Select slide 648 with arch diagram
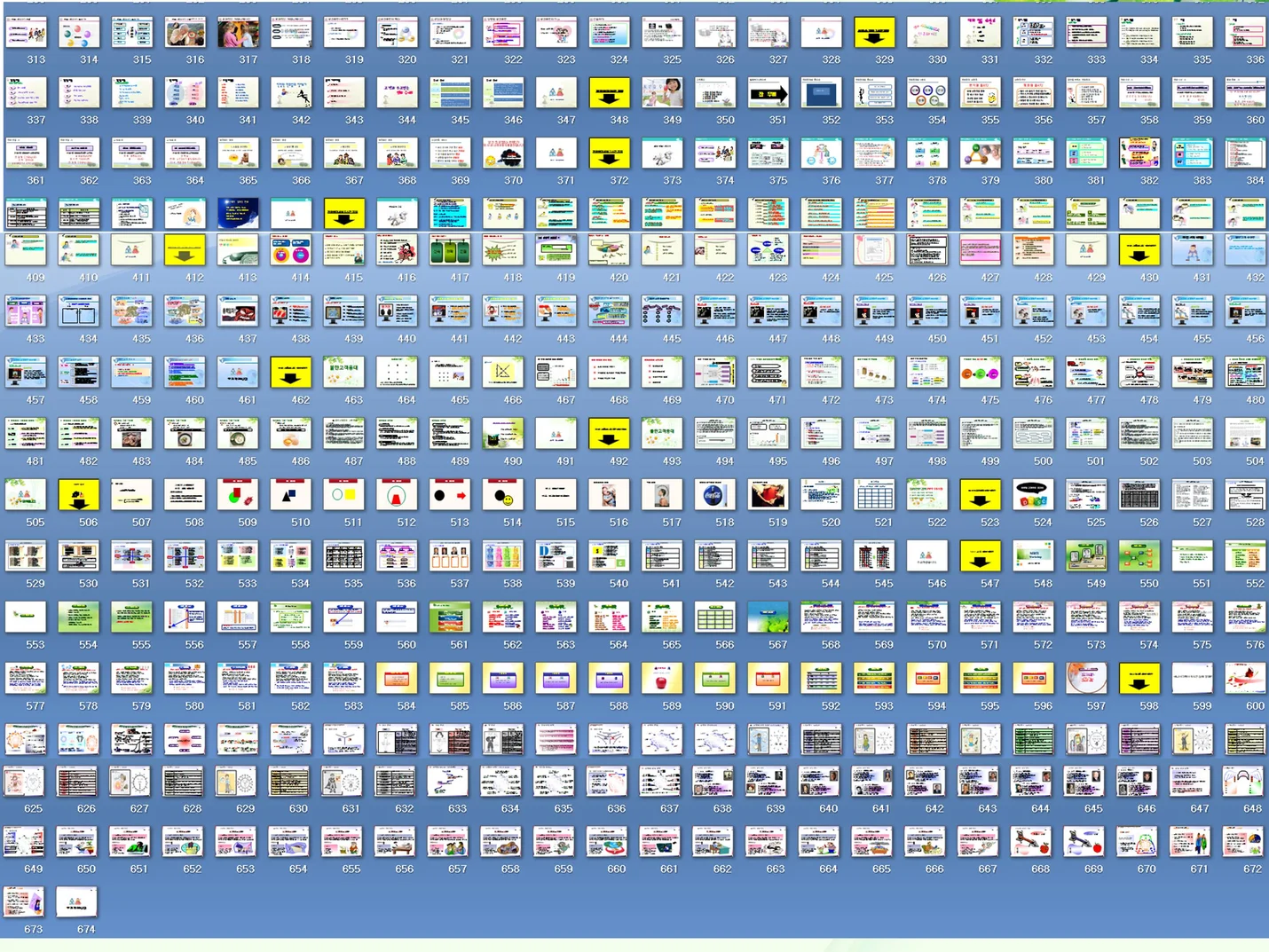 point(1242,783)
